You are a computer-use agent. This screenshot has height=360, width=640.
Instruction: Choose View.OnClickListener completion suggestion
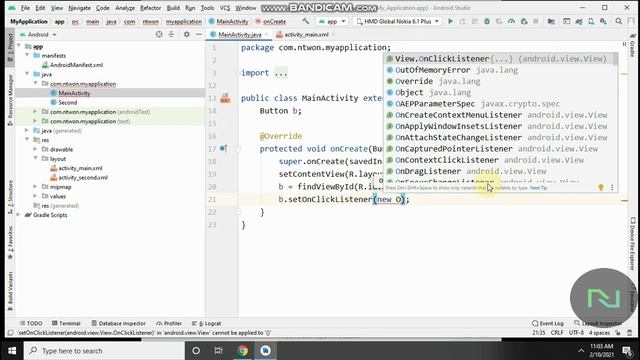[500, 59]
